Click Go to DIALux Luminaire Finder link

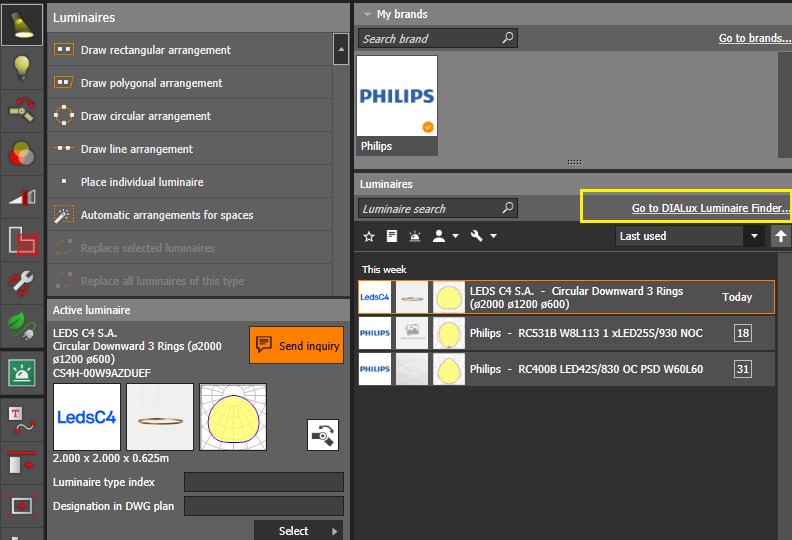point(710,208)
